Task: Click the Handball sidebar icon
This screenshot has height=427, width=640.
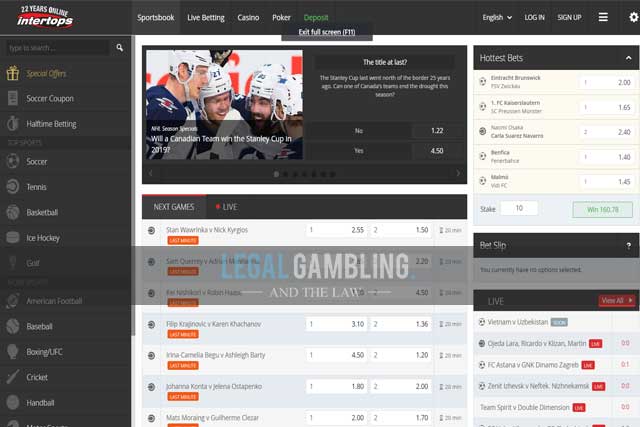Action: (x=13, y=402)
